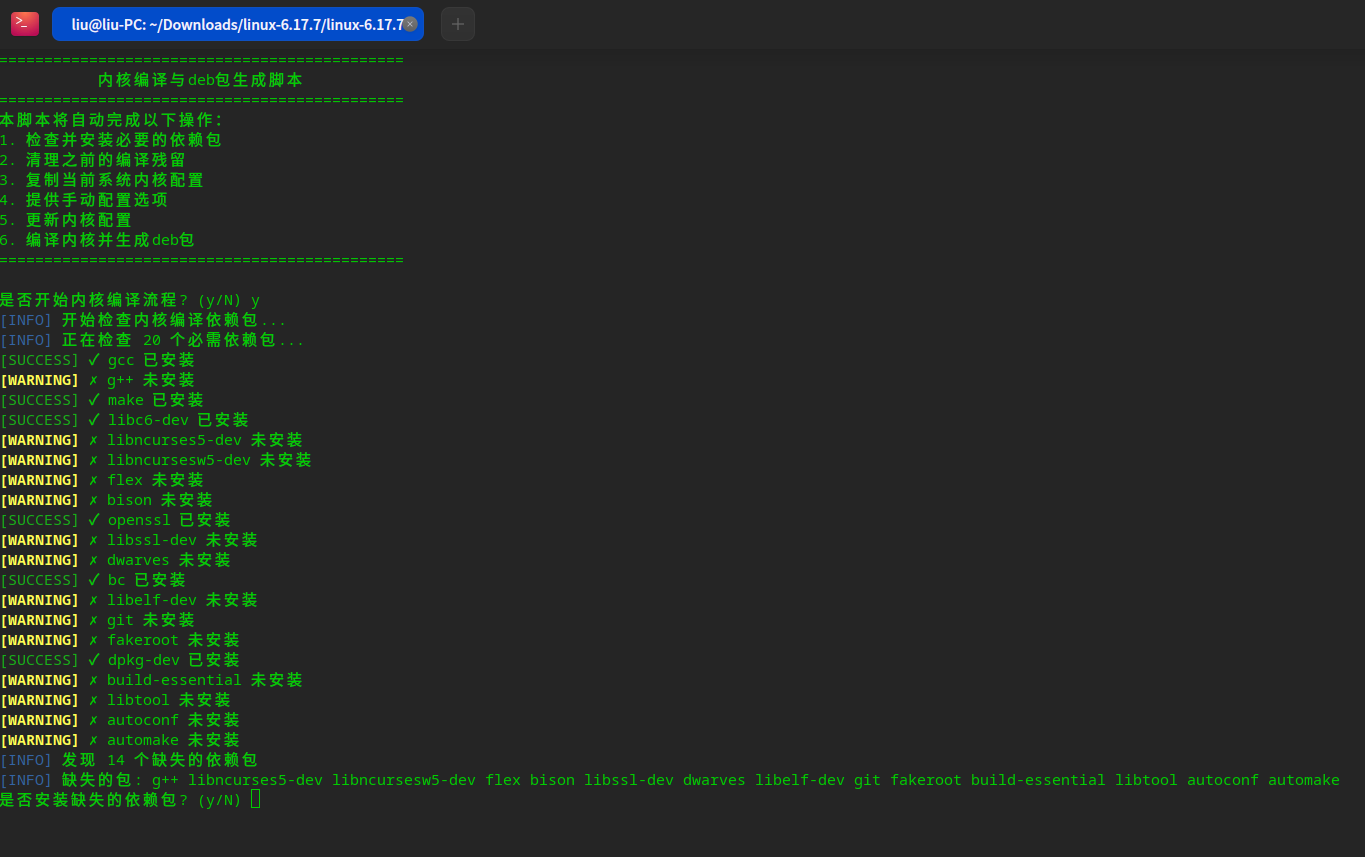This screenshot has height=857, width=1365.
Task: Click the ✗ mark beside automake 未安装
Action: pos(94,740)
